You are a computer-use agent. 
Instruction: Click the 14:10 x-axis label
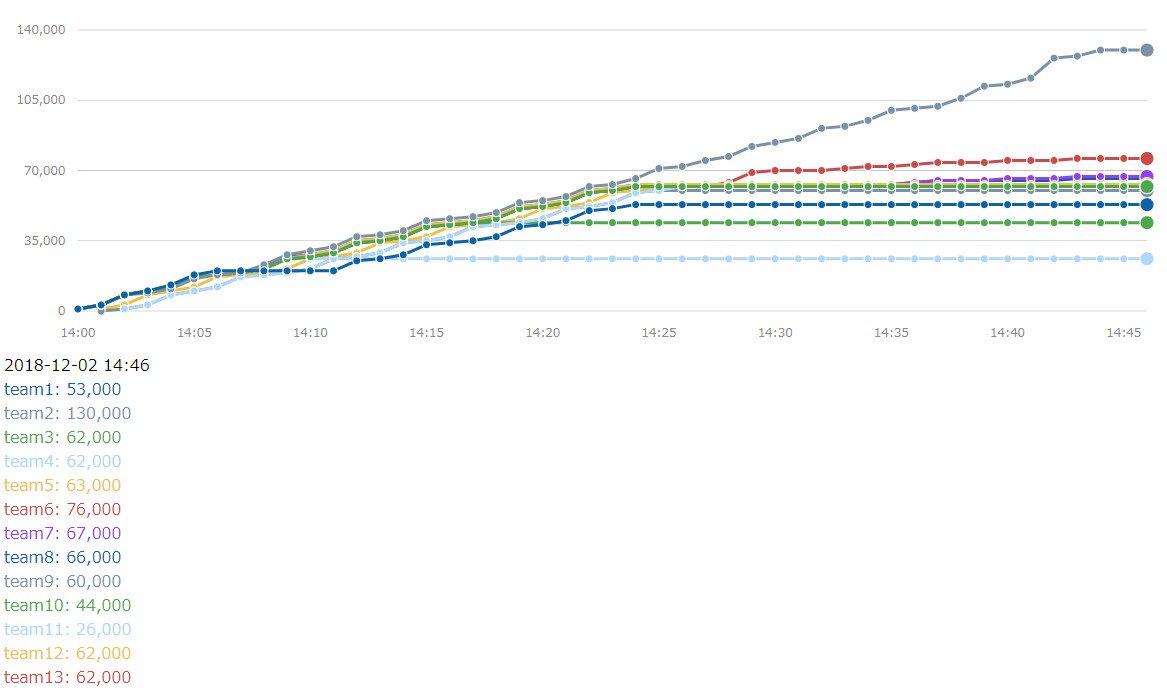tap(310, 333)
